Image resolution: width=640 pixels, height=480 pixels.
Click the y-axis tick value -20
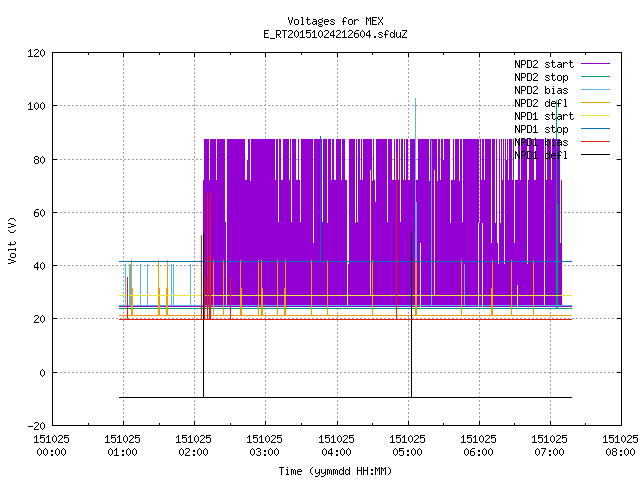pyautogui.click(x=36, y=426)
